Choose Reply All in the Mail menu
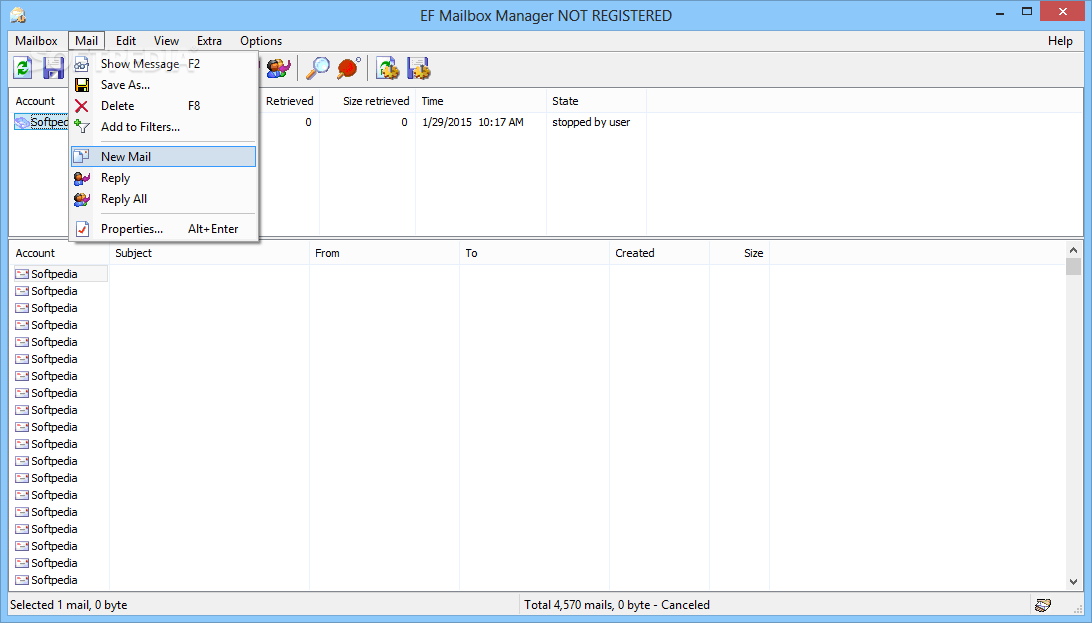The image size is (1092, 623). [164, 199]
